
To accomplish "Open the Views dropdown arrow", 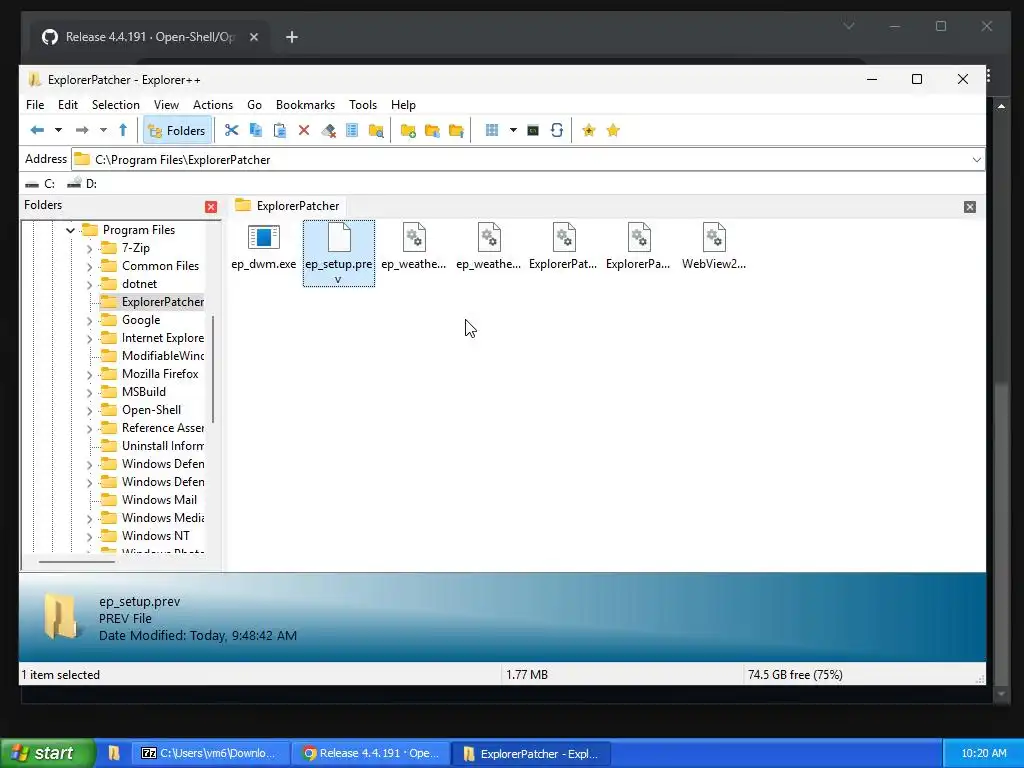I will (513, 131).
